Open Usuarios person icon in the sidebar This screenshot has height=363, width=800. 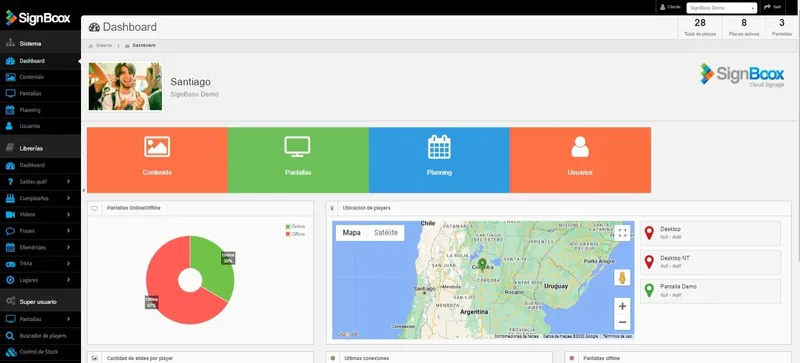click(x=9, y=126)
